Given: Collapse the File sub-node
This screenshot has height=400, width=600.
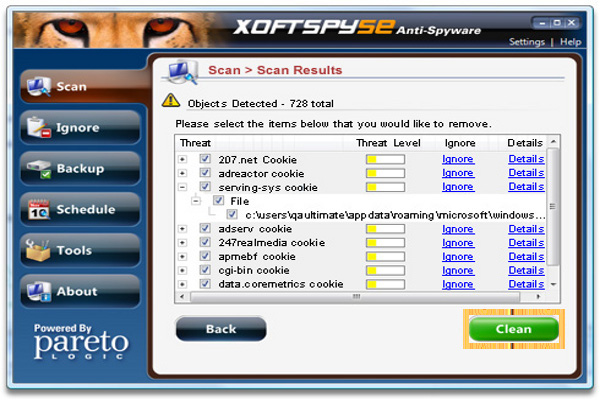Looking at the screenshot, I should coord(196,201).
